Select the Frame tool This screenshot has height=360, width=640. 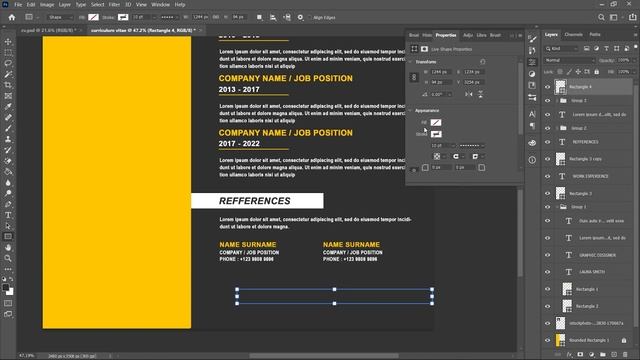tap(8, 96)
